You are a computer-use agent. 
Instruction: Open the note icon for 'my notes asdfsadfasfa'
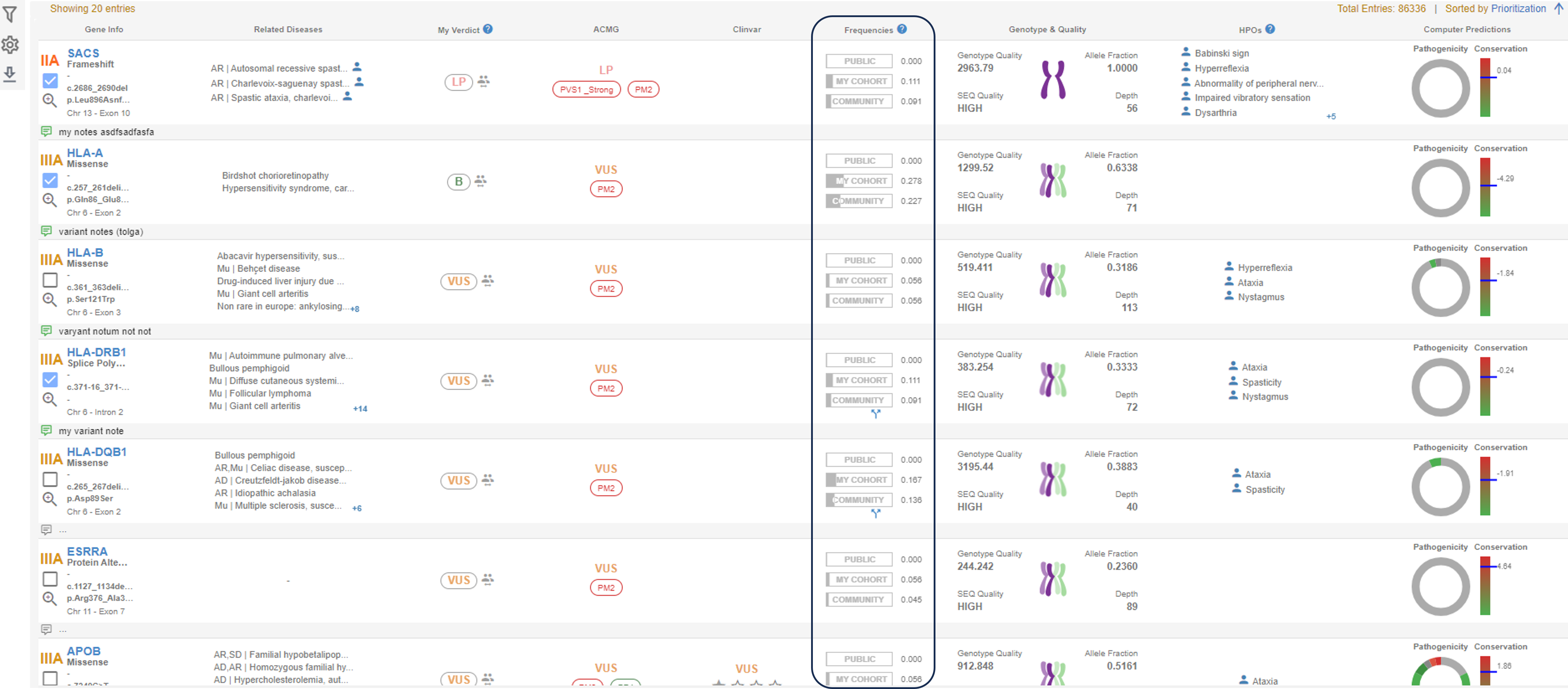click(46, 132)
